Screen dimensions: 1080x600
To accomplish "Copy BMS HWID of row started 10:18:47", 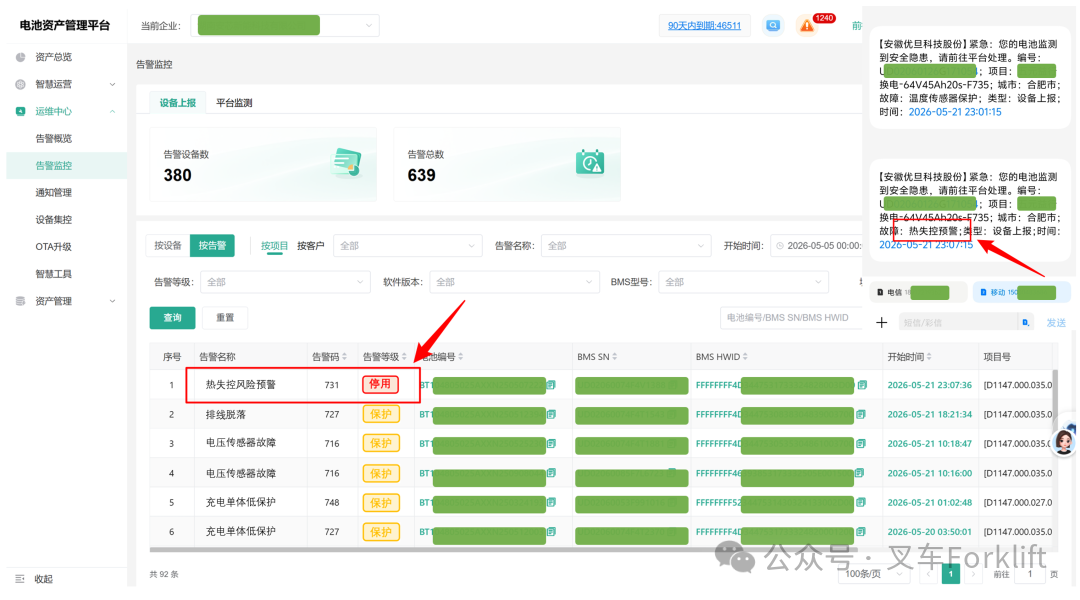I will 861,444.
